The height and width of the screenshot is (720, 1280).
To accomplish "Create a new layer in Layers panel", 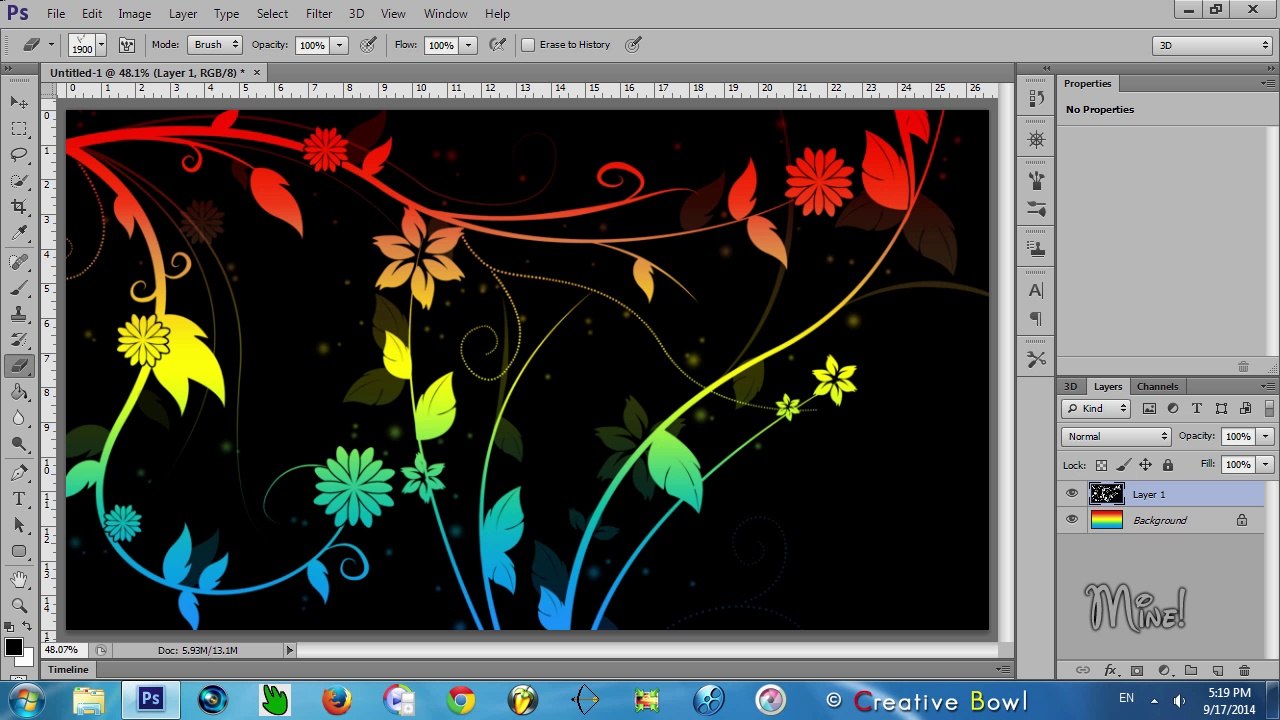I will tap(1217, 670).
